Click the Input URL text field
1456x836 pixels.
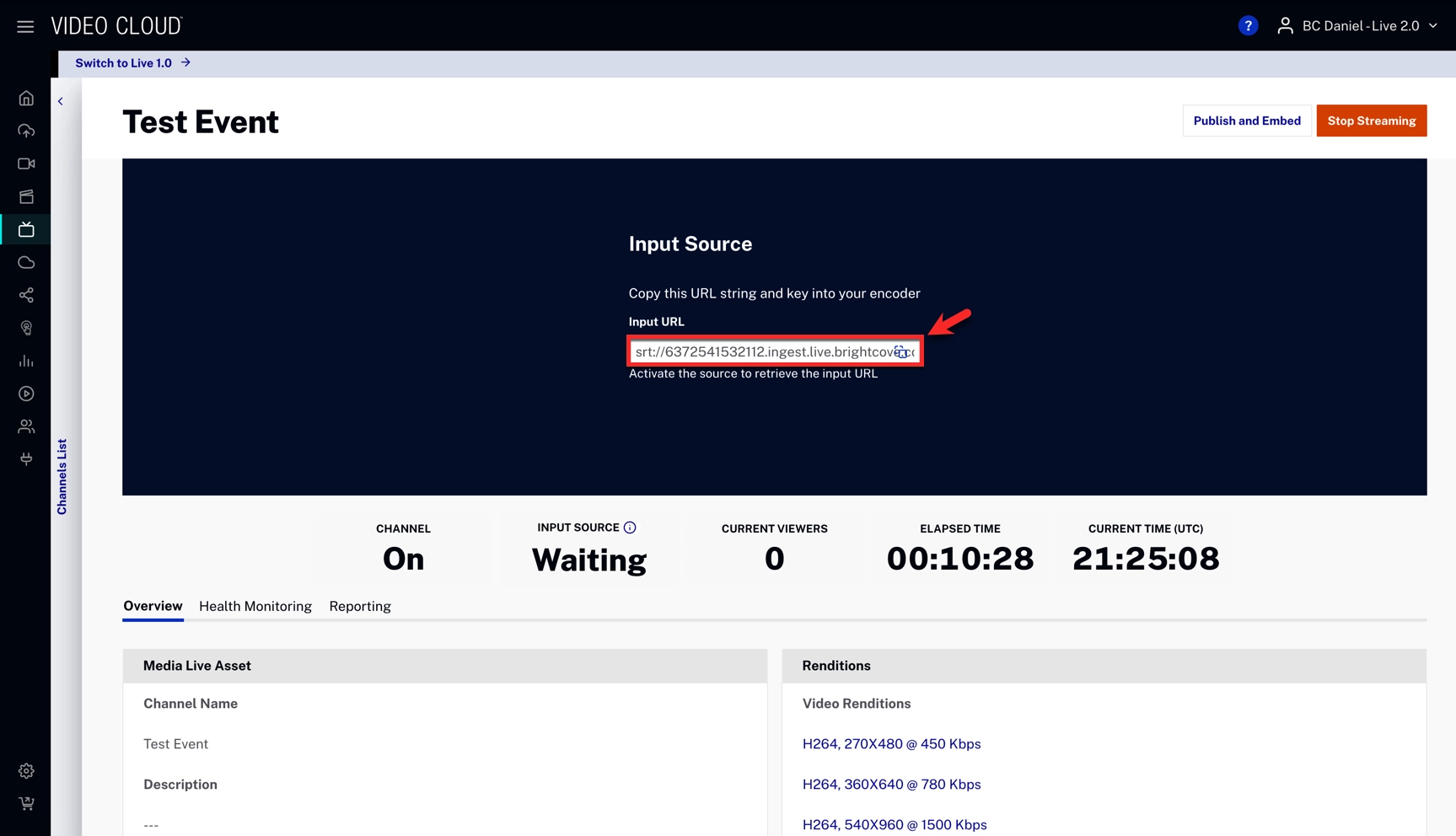click(763, 351)
